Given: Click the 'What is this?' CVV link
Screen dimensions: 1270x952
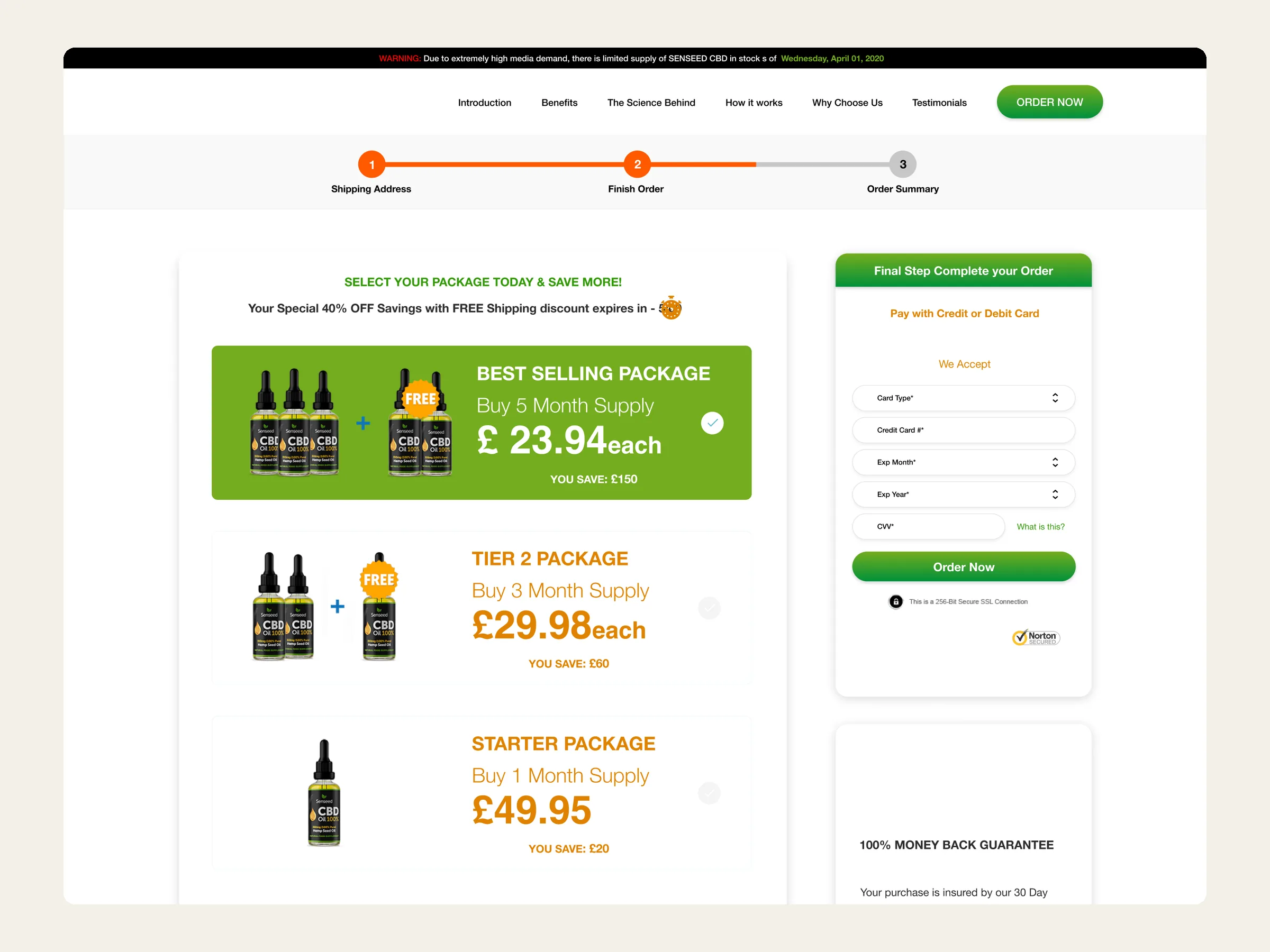Looking at the screenshot, I should pos(1040,527).
